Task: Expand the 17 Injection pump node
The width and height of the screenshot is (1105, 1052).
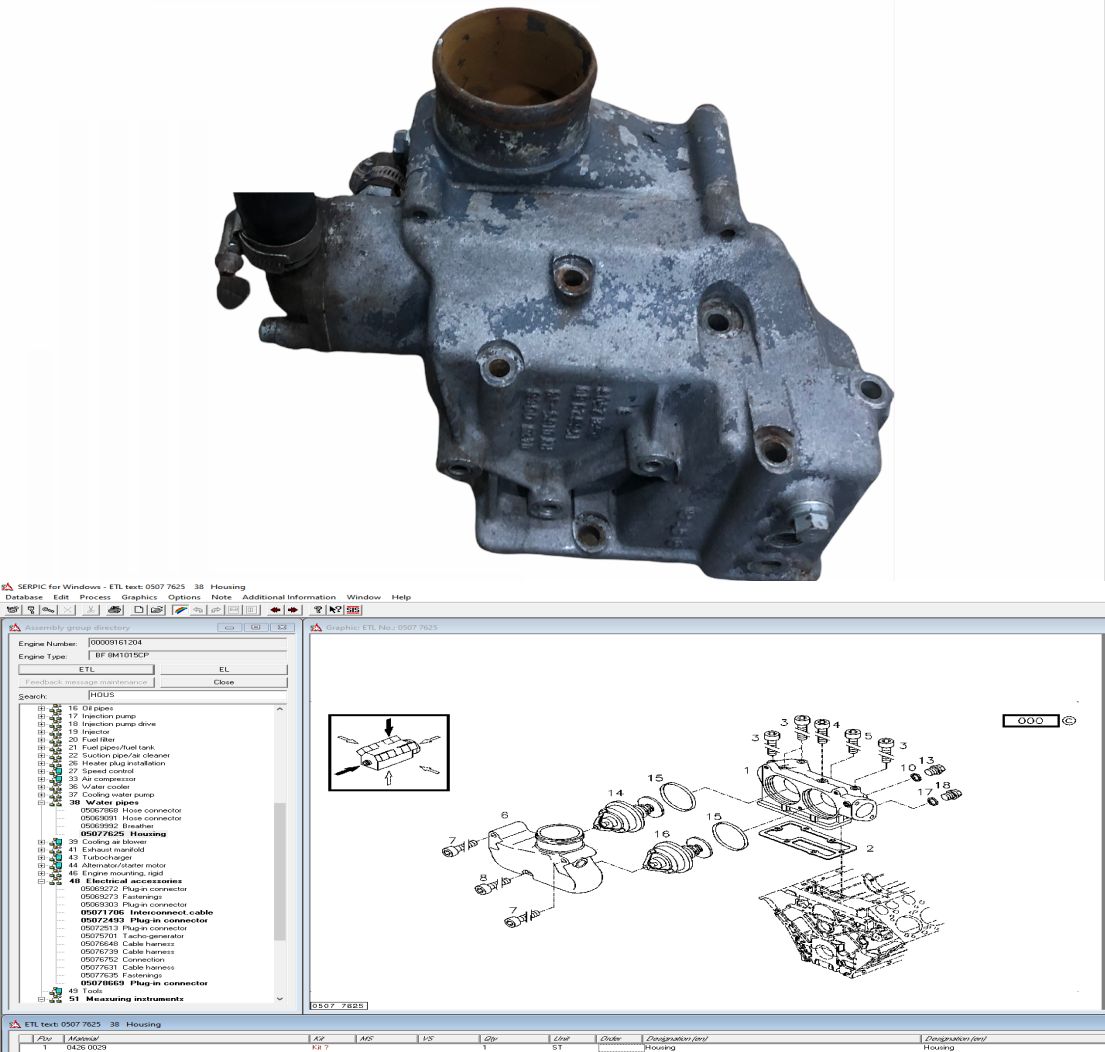Action: [x=42, y=716]
